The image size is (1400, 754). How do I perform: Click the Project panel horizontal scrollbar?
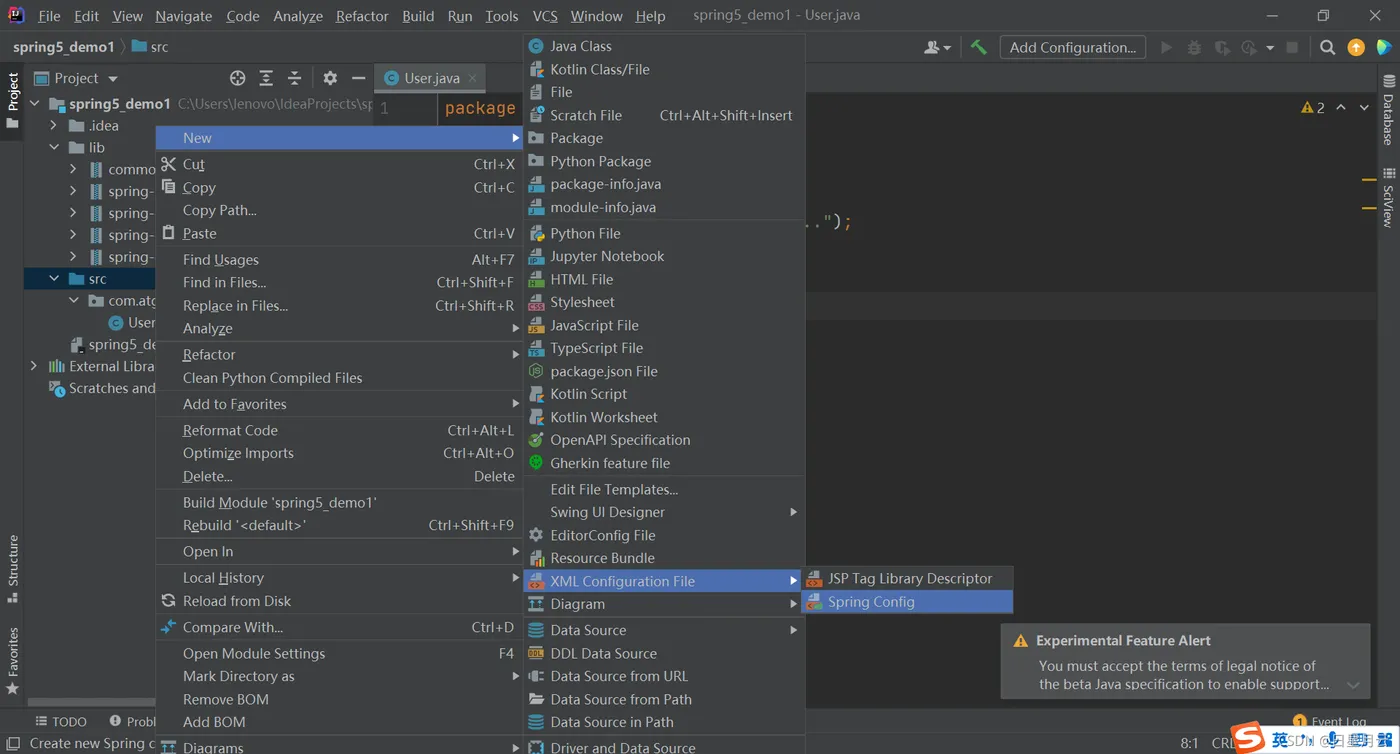pyautogui.click(x=91, y=703)
